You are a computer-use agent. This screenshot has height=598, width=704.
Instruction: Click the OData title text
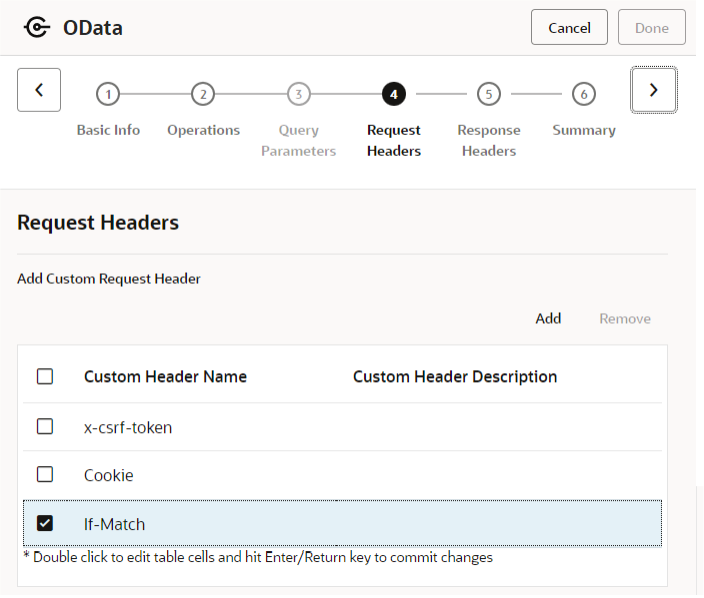point(93,28)
